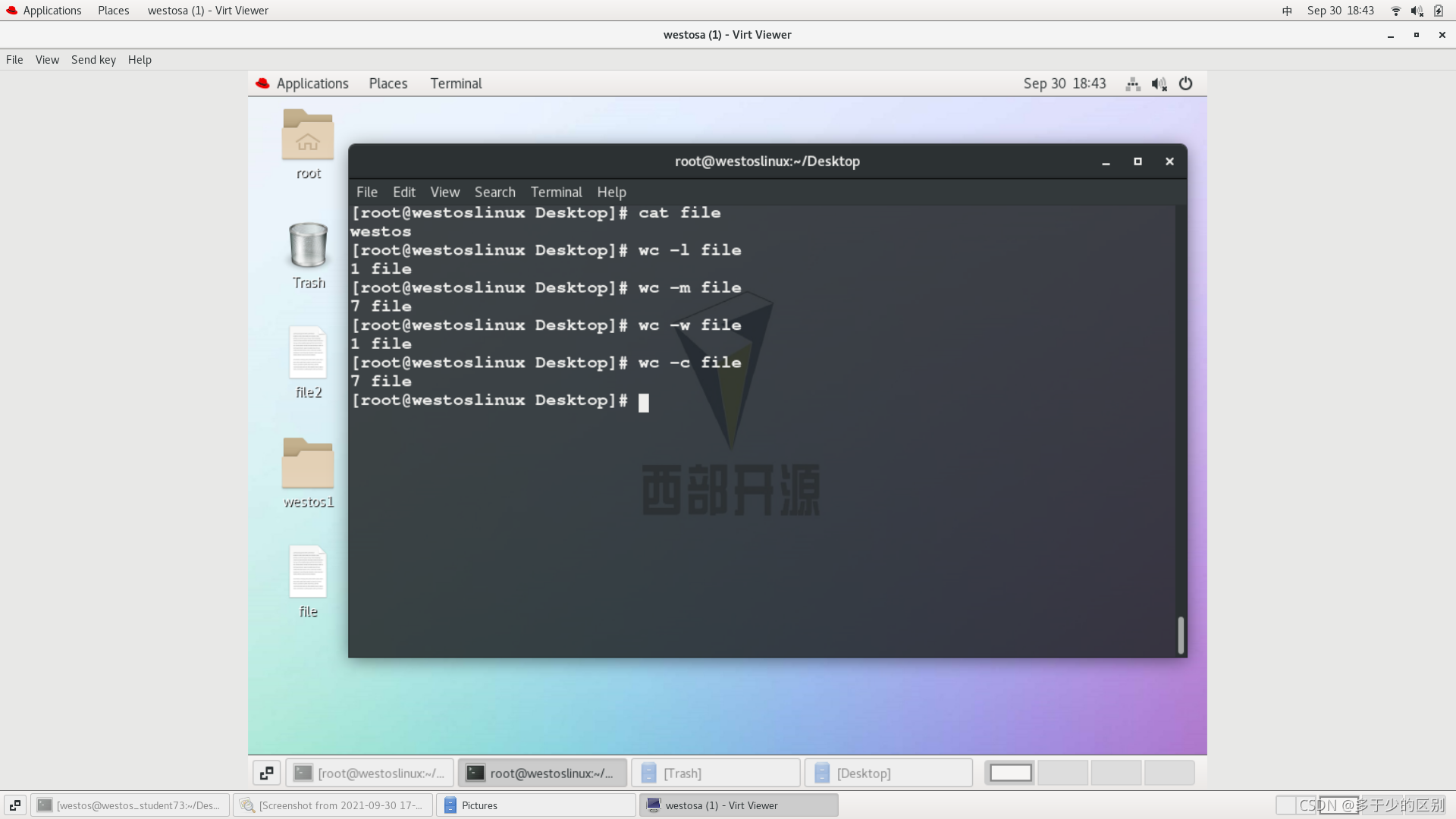The height and width of the screenshot is (819, 1456).
Task: Expand the guest Places menu
Action: point(388,84)
